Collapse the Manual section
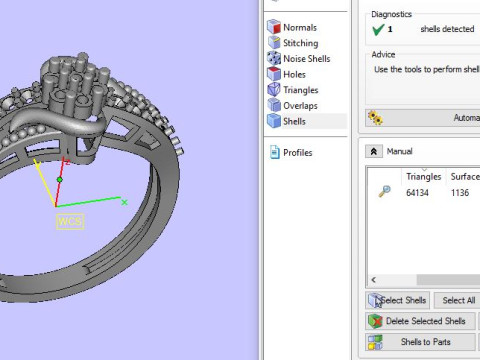The width and height of the screenshot is (480, 360). 374,151
